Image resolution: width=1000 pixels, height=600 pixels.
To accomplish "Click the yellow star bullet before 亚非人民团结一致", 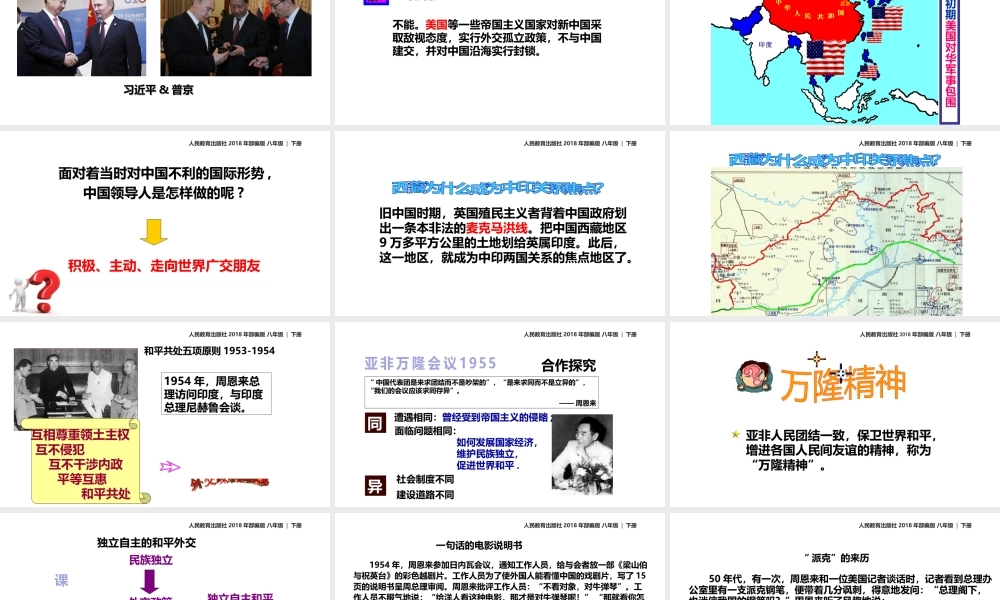I will click(x=735, y=434).
